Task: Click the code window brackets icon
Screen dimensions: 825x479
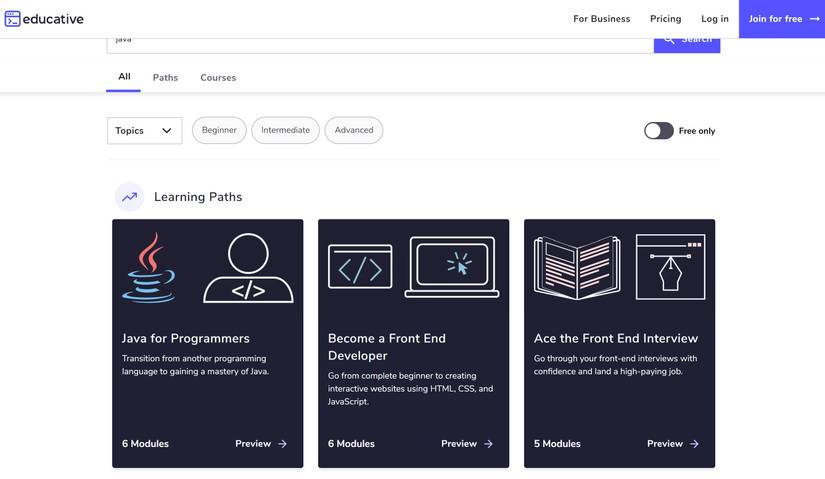Action: [x=360, y=267]
